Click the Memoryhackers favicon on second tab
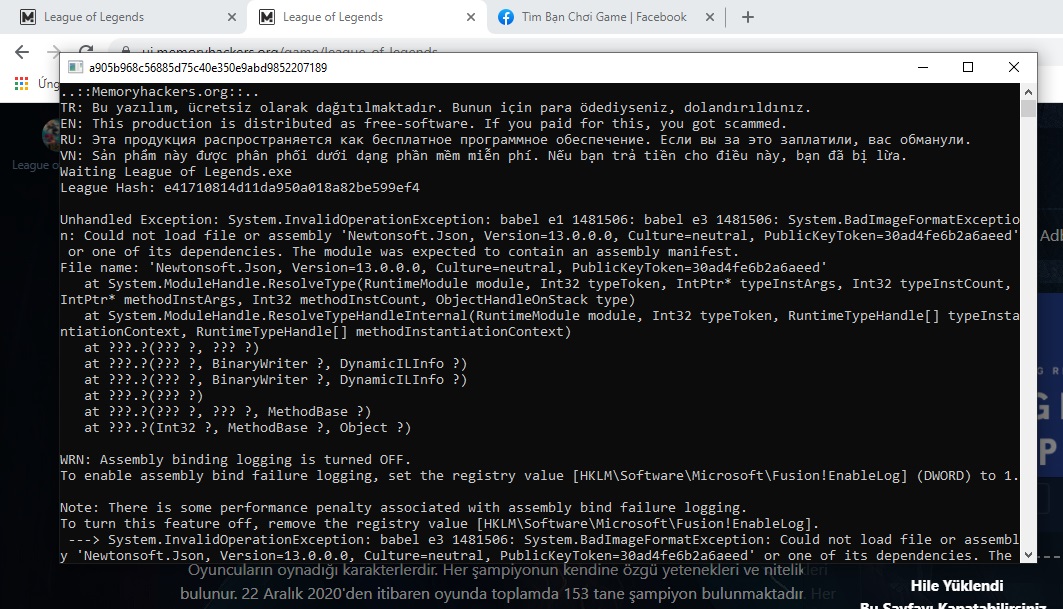Viewport: 1063px width, 609px height. tap(267, 17)
